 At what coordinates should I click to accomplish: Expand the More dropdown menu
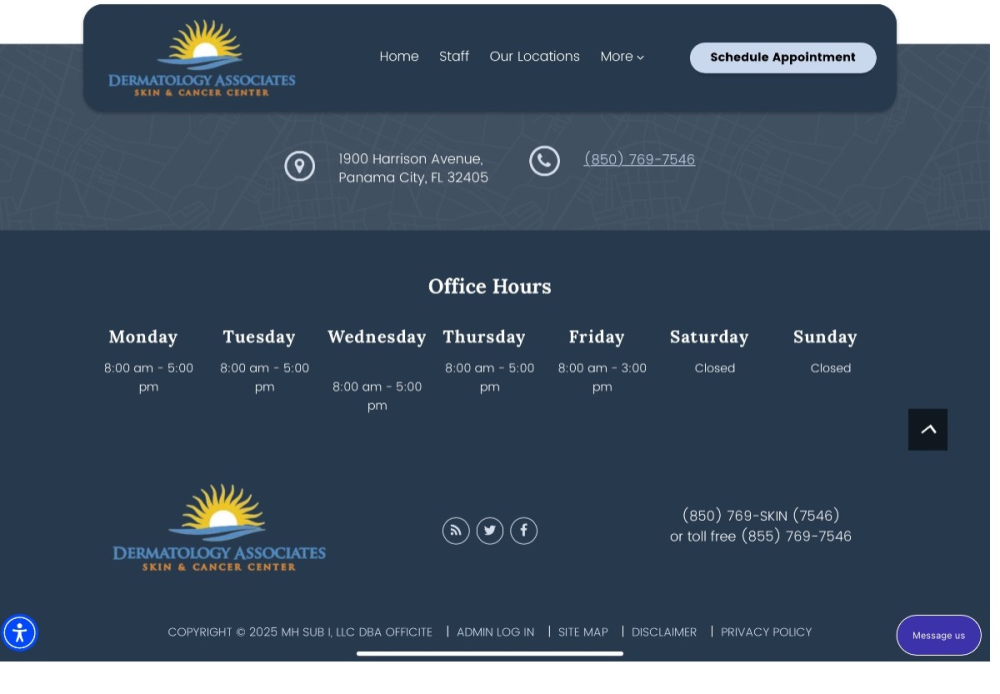coord(622,57)
